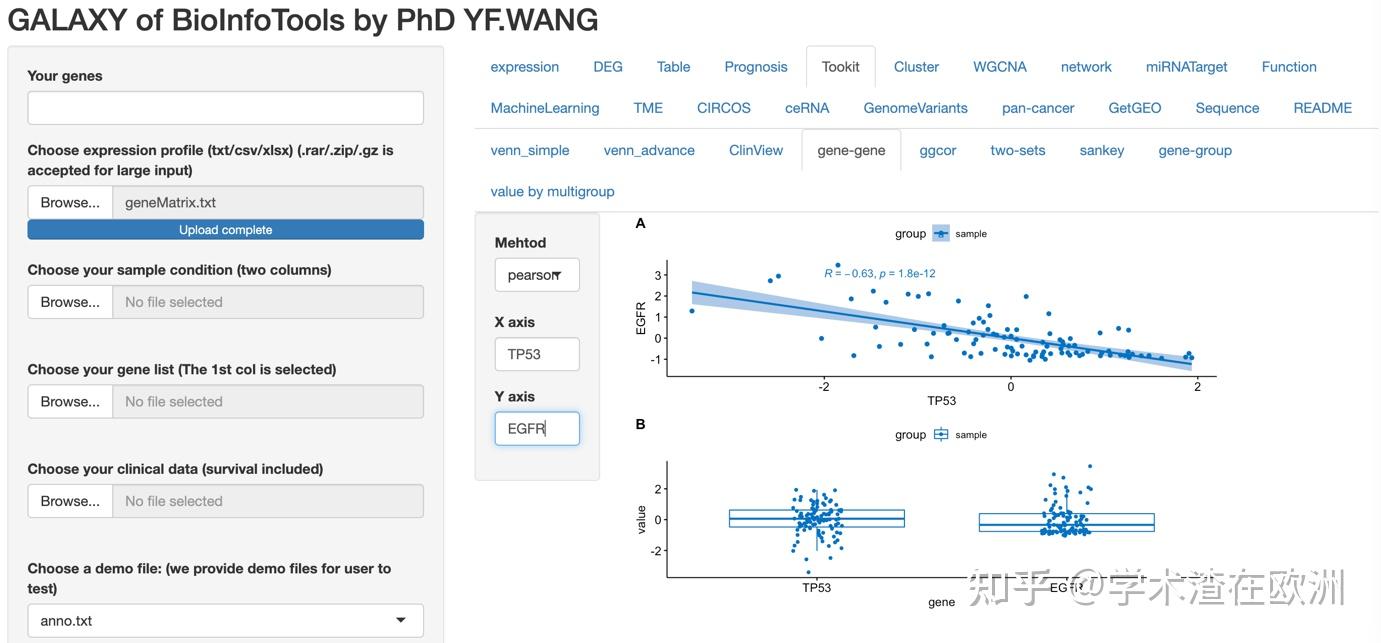Open the Prognosis tab

[x=756, y=67]
